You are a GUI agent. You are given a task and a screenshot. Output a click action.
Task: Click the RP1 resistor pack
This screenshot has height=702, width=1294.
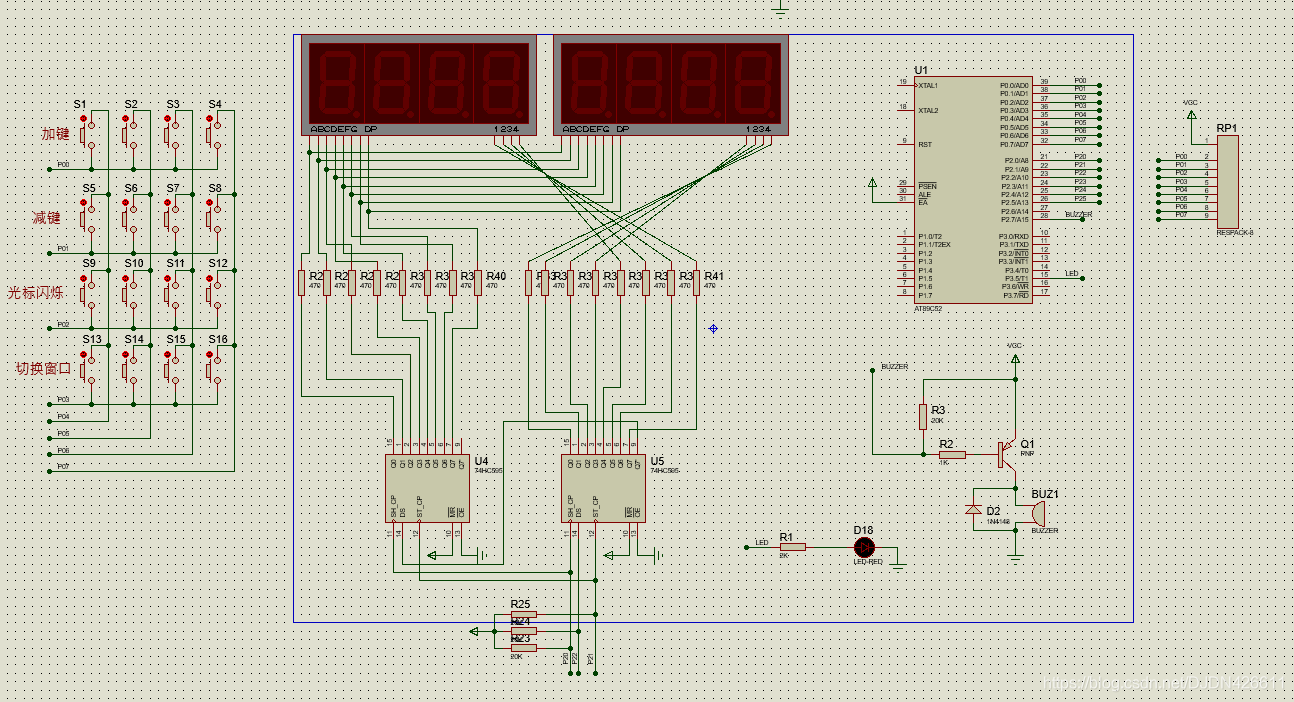point(1227,182)
